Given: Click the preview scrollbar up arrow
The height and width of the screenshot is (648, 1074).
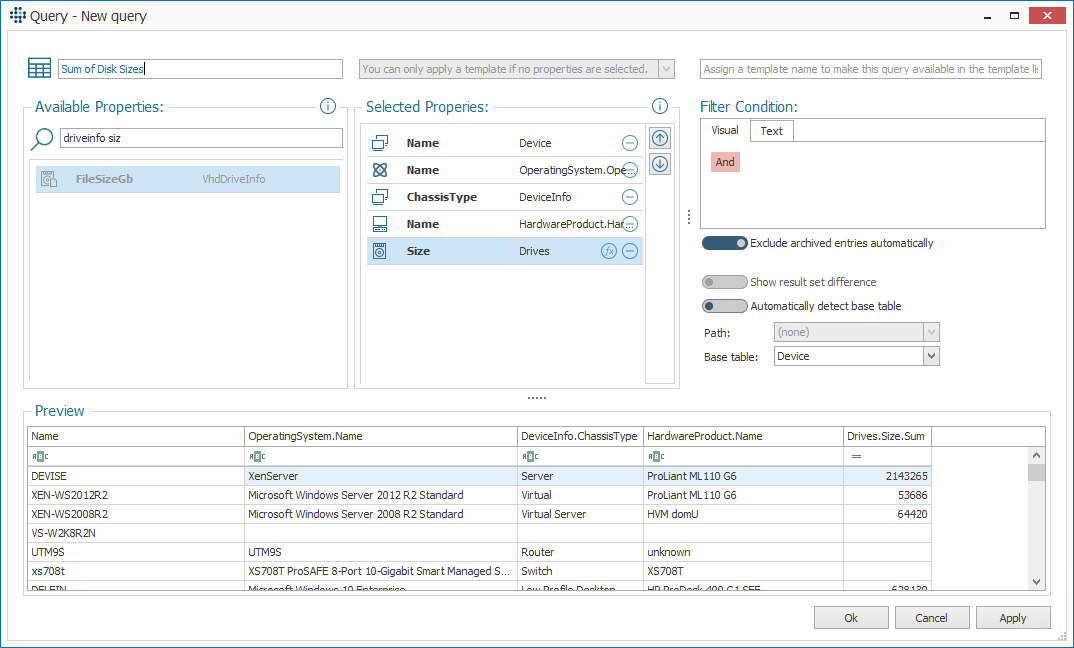Looking at the screenshot, I should click(x=1036, y=456).
